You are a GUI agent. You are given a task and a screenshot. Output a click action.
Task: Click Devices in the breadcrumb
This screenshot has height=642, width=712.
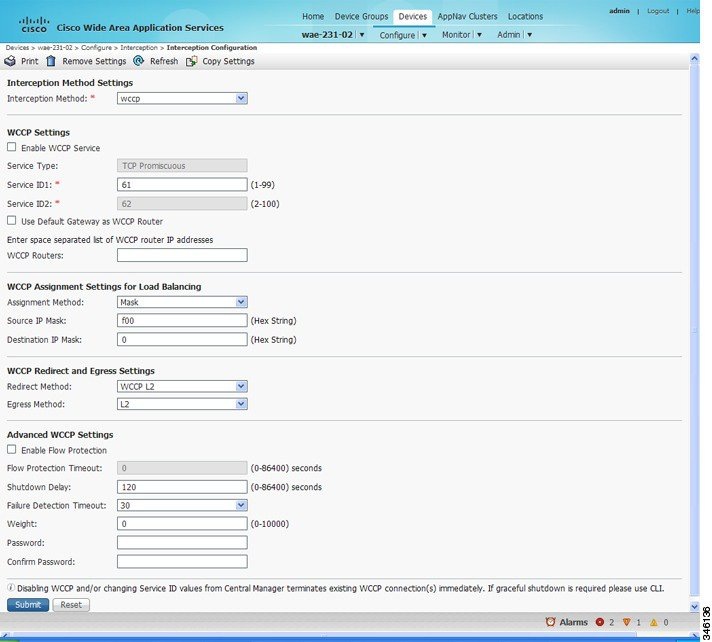[17, 47]
